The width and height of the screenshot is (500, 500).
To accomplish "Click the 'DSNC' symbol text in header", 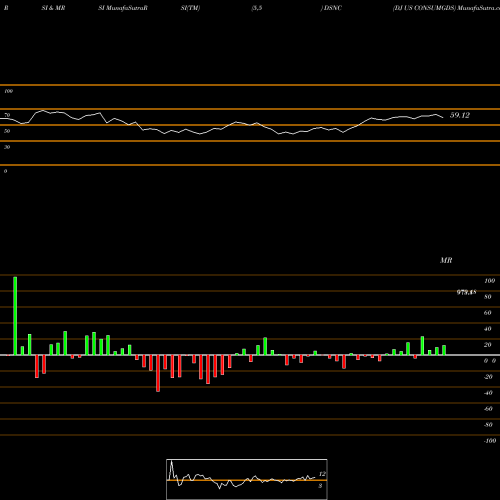I will (x=333, y=8).
